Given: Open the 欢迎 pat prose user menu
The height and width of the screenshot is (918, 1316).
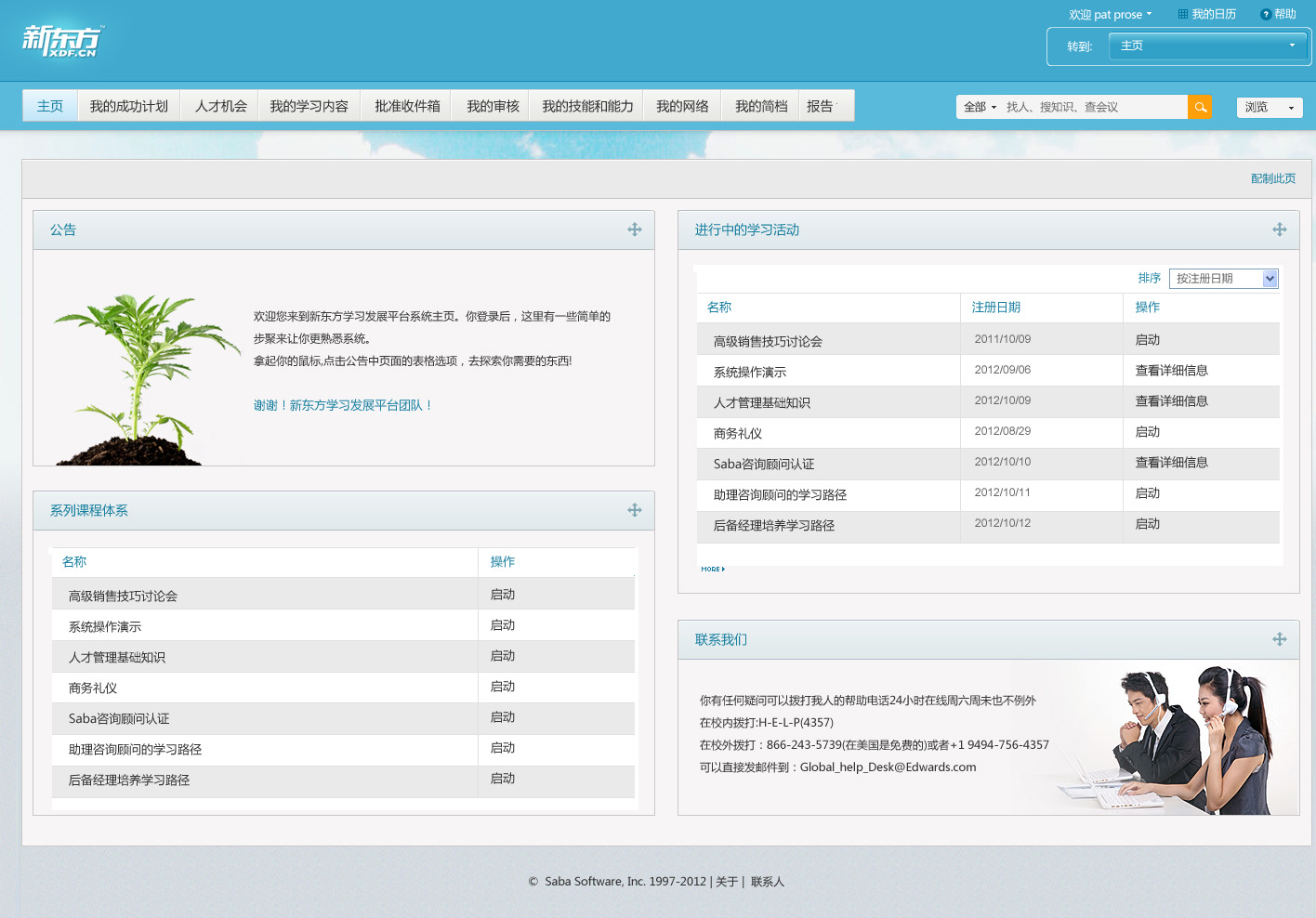Looking at the screenshot, I should click(1110, 15).
